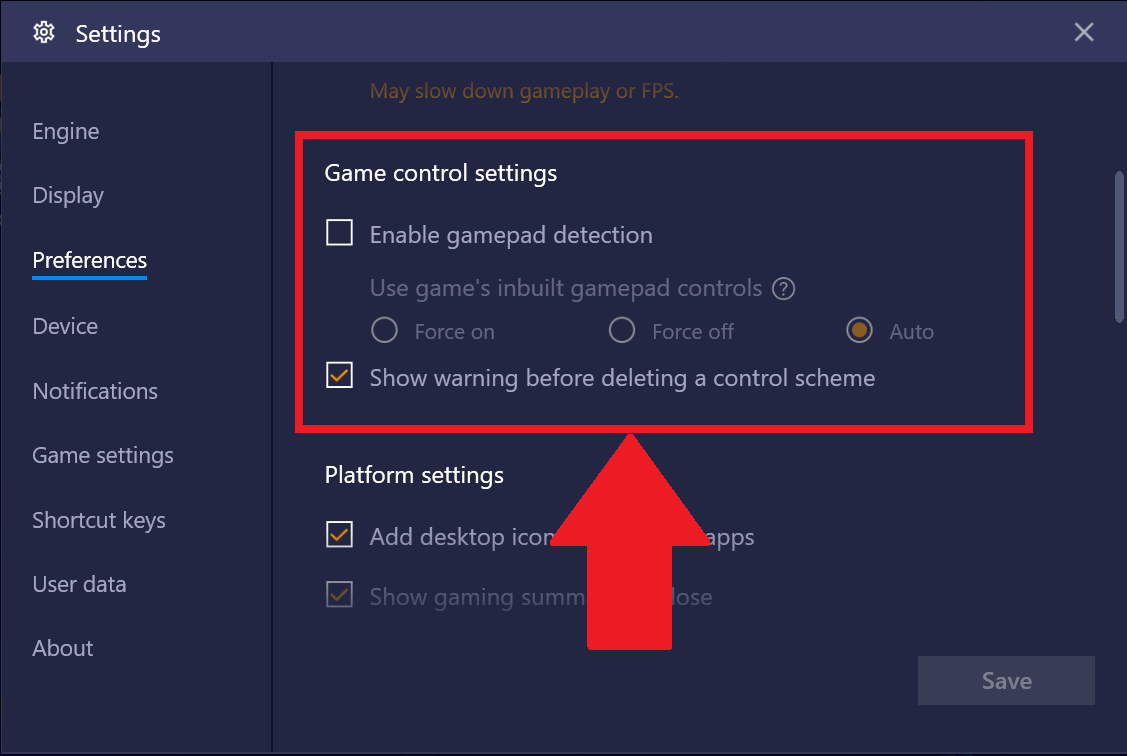Open Game settings in sidebar
Viewport: 1127px width, 756px height.
[103, 455]
